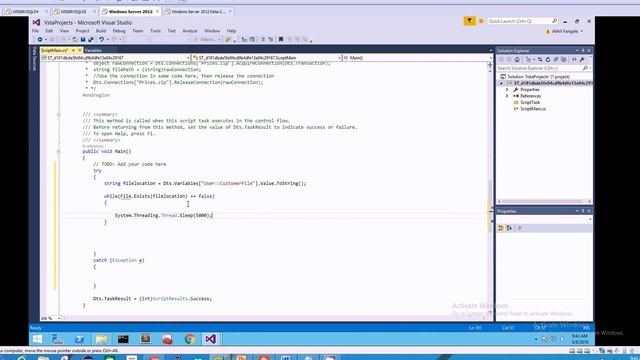Open the Edit menu
Viewport: 640px width, 360px height.
(49, 31)
